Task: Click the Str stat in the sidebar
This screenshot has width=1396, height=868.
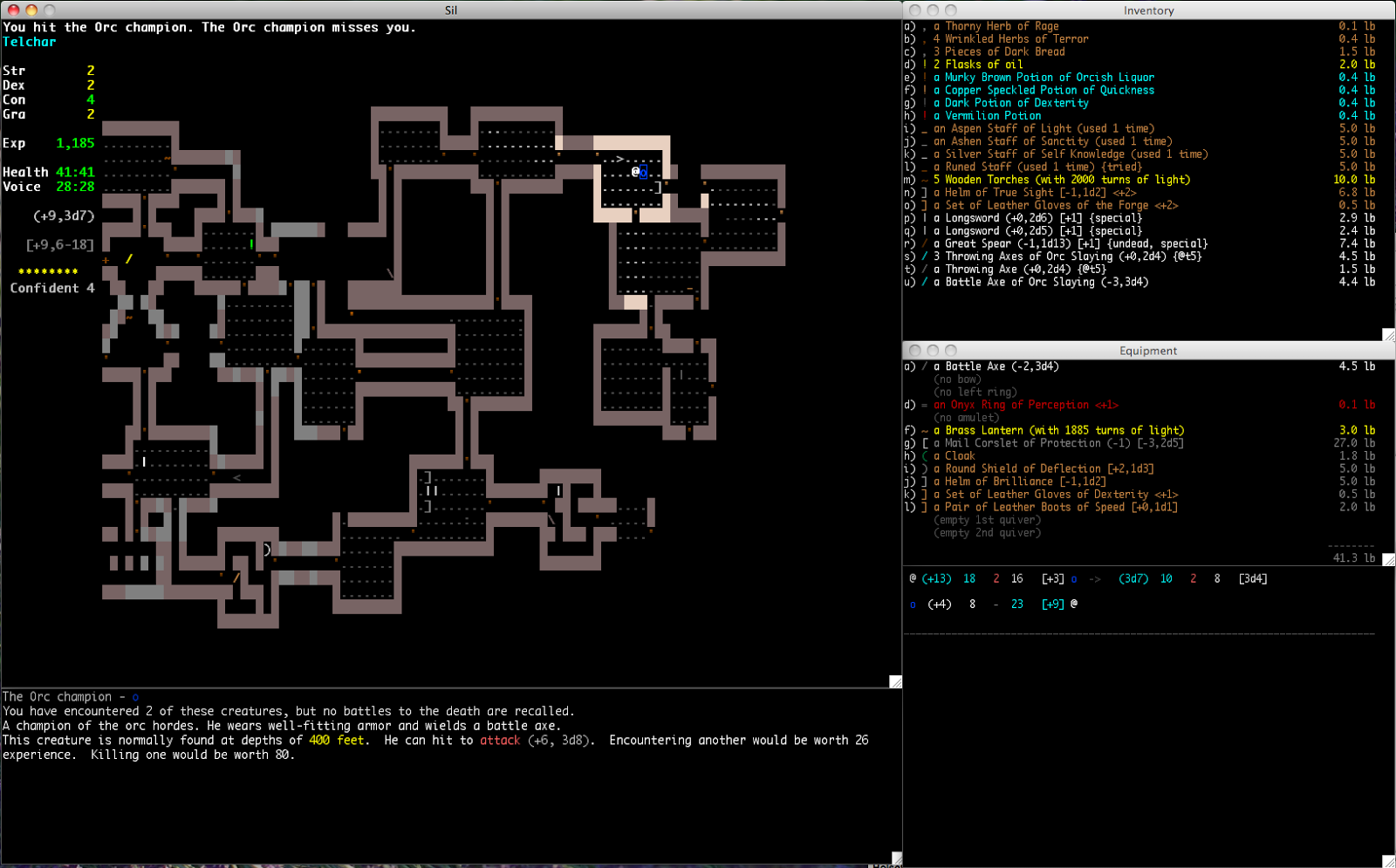Action: (x=49, y=71)
